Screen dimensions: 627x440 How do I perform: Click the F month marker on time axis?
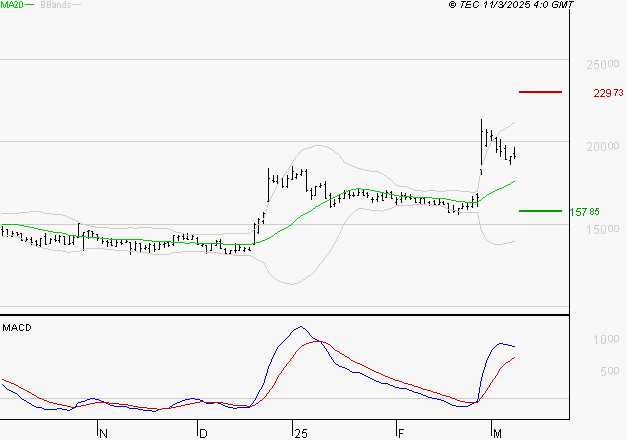point(401,434)
